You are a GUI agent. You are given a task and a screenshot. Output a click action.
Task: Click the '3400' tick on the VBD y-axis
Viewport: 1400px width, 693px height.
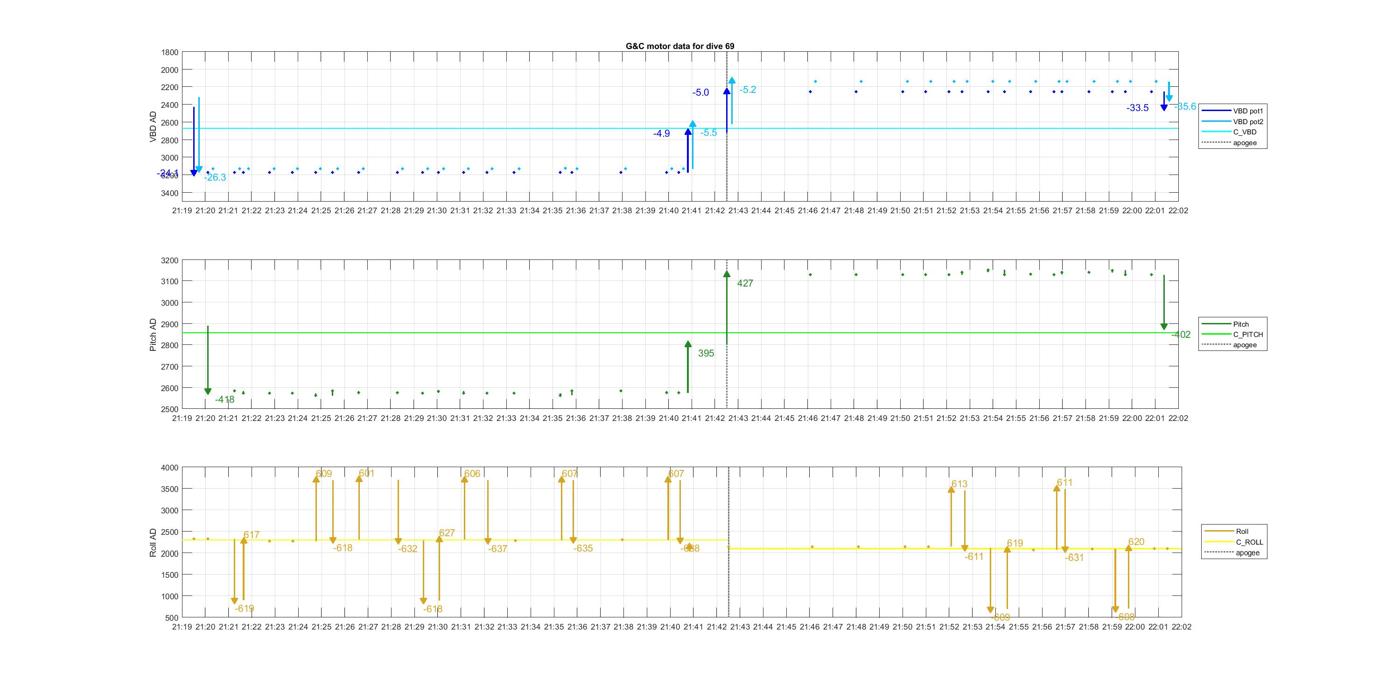pyautogui.click(x=170, y=193)
